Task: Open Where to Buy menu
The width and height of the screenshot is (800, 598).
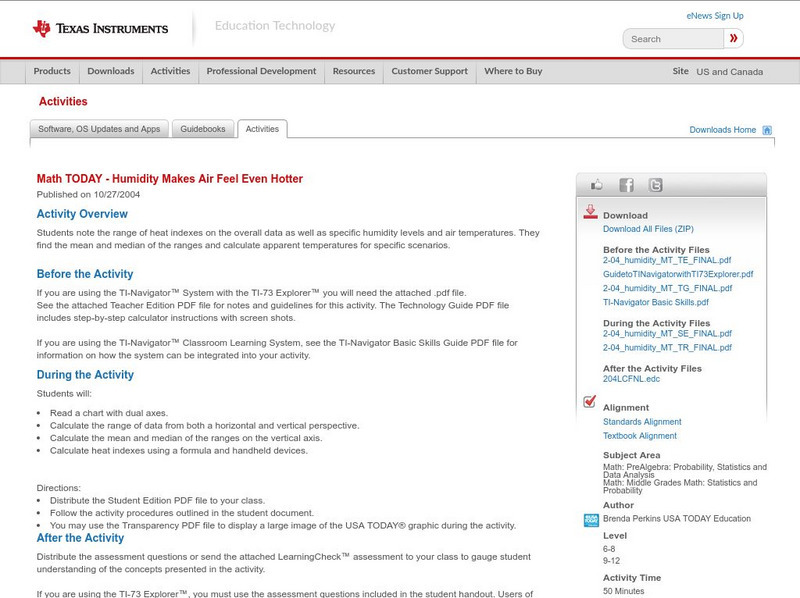Action: pyautogui.click(x=513, y=71)
